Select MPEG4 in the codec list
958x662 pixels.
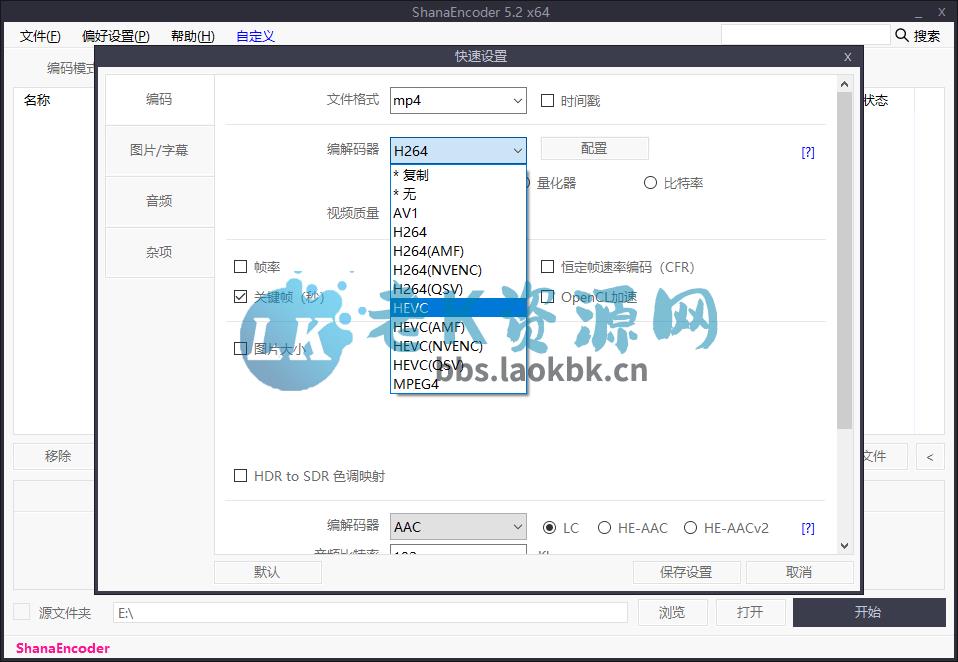click(458, 384)
